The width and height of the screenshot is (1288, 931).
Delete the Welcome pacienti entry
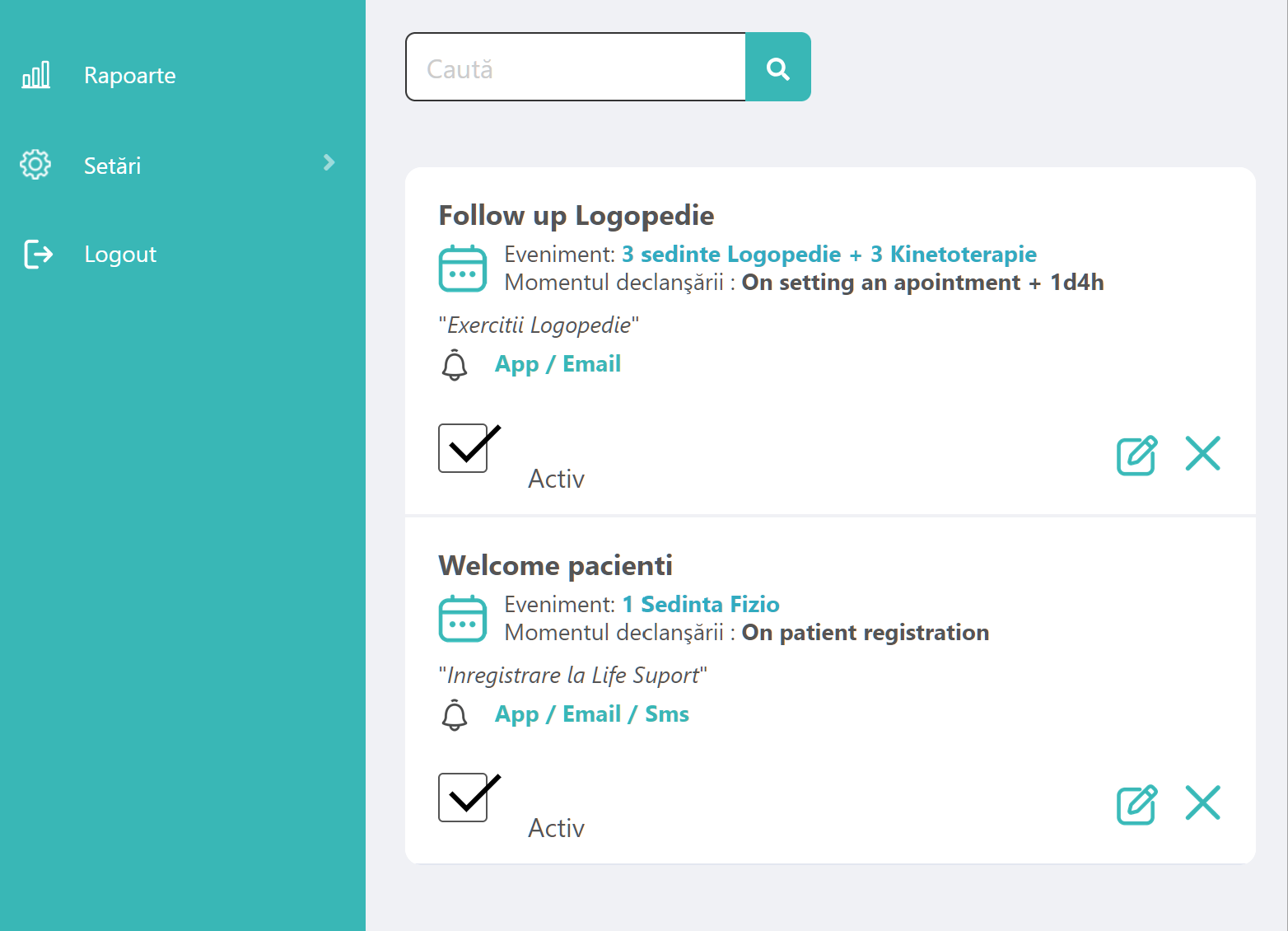tap(1202, 802)
